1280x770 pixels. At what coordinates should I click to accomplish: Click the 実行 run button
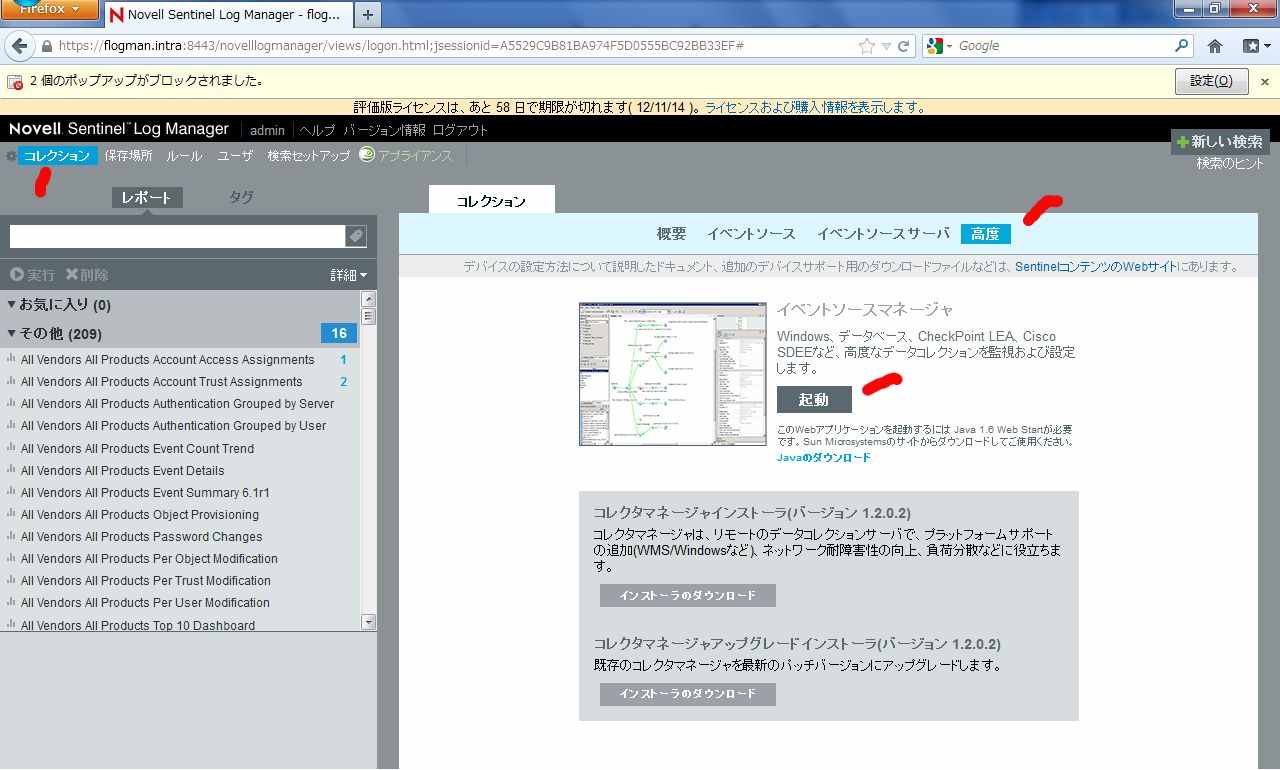point(33,275)
